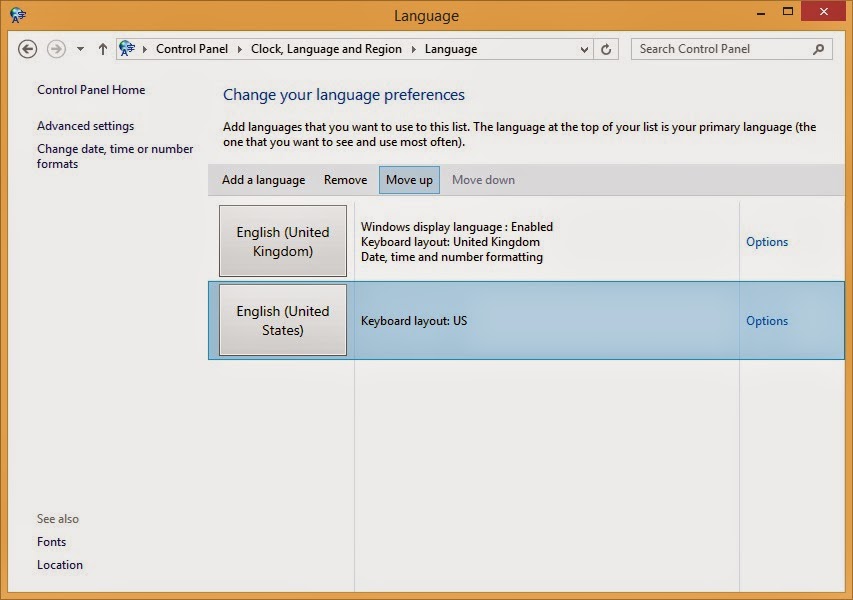The height and width of the screenshot is (600, 853).
Task: Select English (United Kingdom) language tile
Action: tap(283, 241)
